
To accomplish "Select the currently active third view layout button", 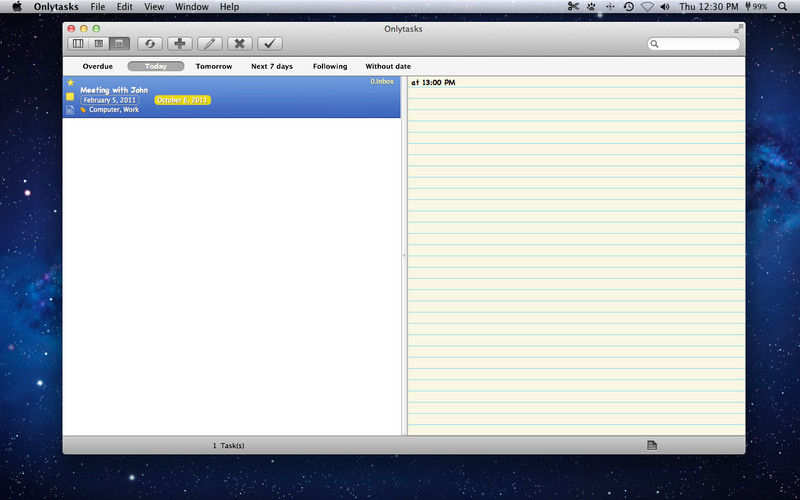I will pos(119,44).
